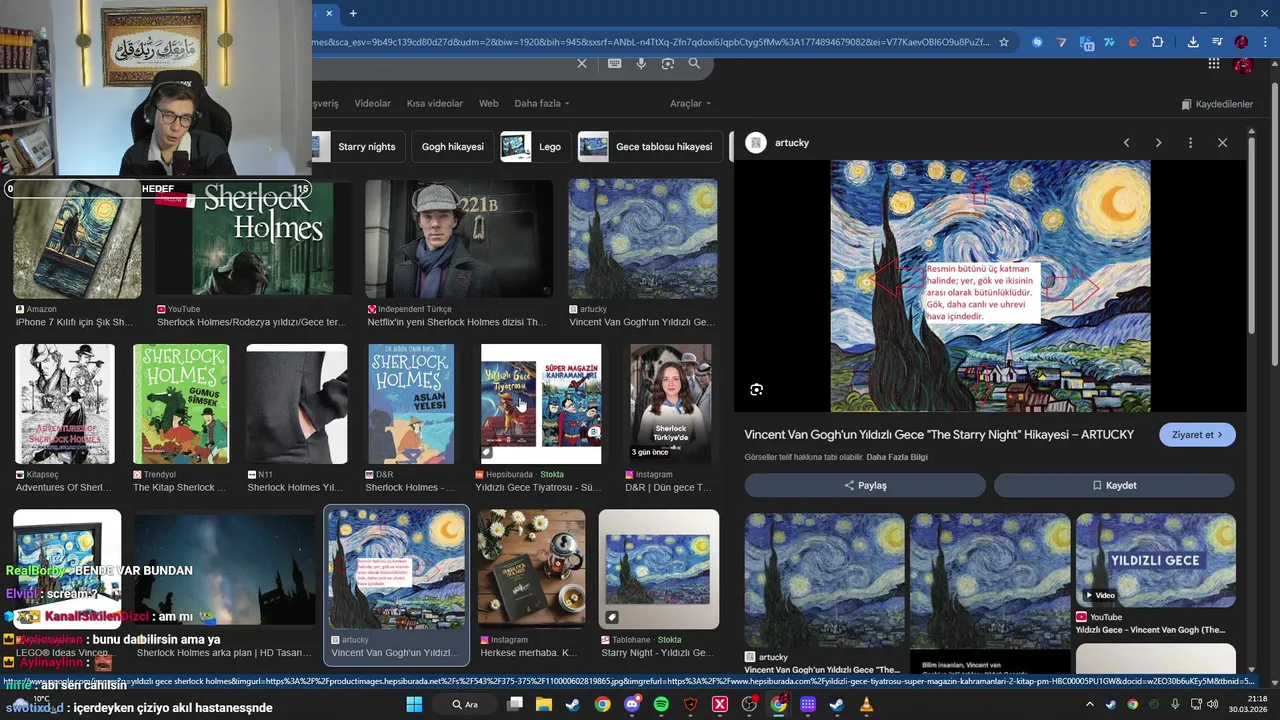Open the Shazam extension icon
The height and width of the screenshot is (720, 1280).
click(1037, 42)
